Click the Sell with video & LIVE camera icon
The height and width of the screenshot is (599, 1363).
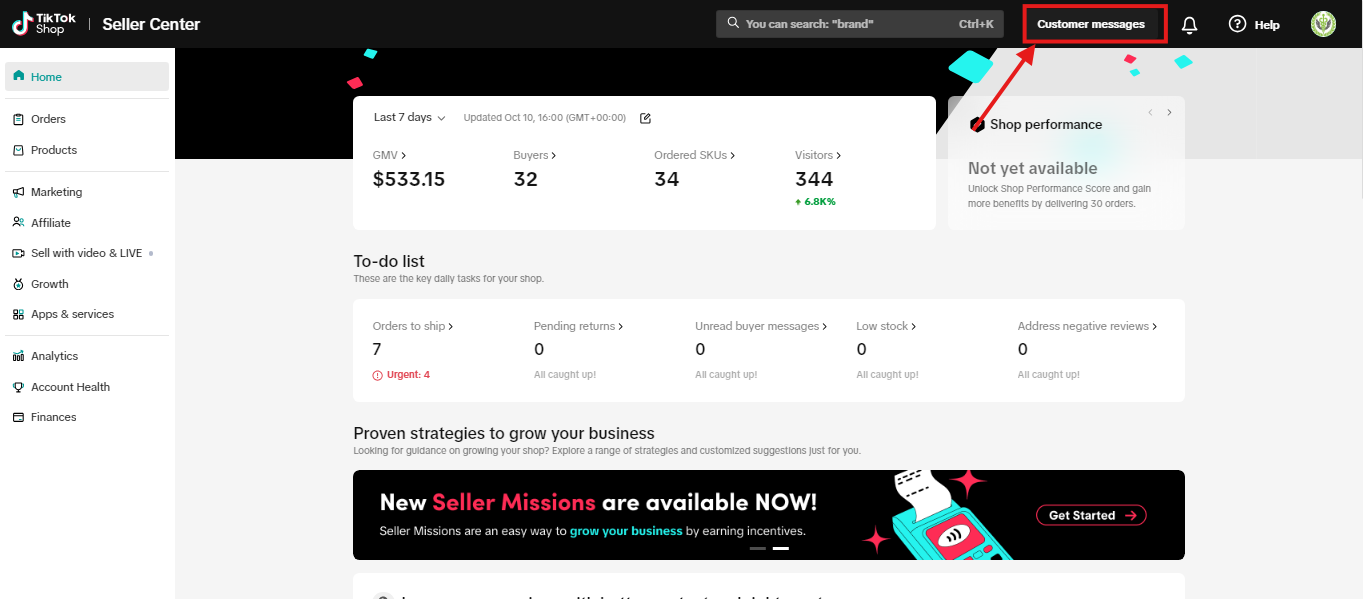18,253
